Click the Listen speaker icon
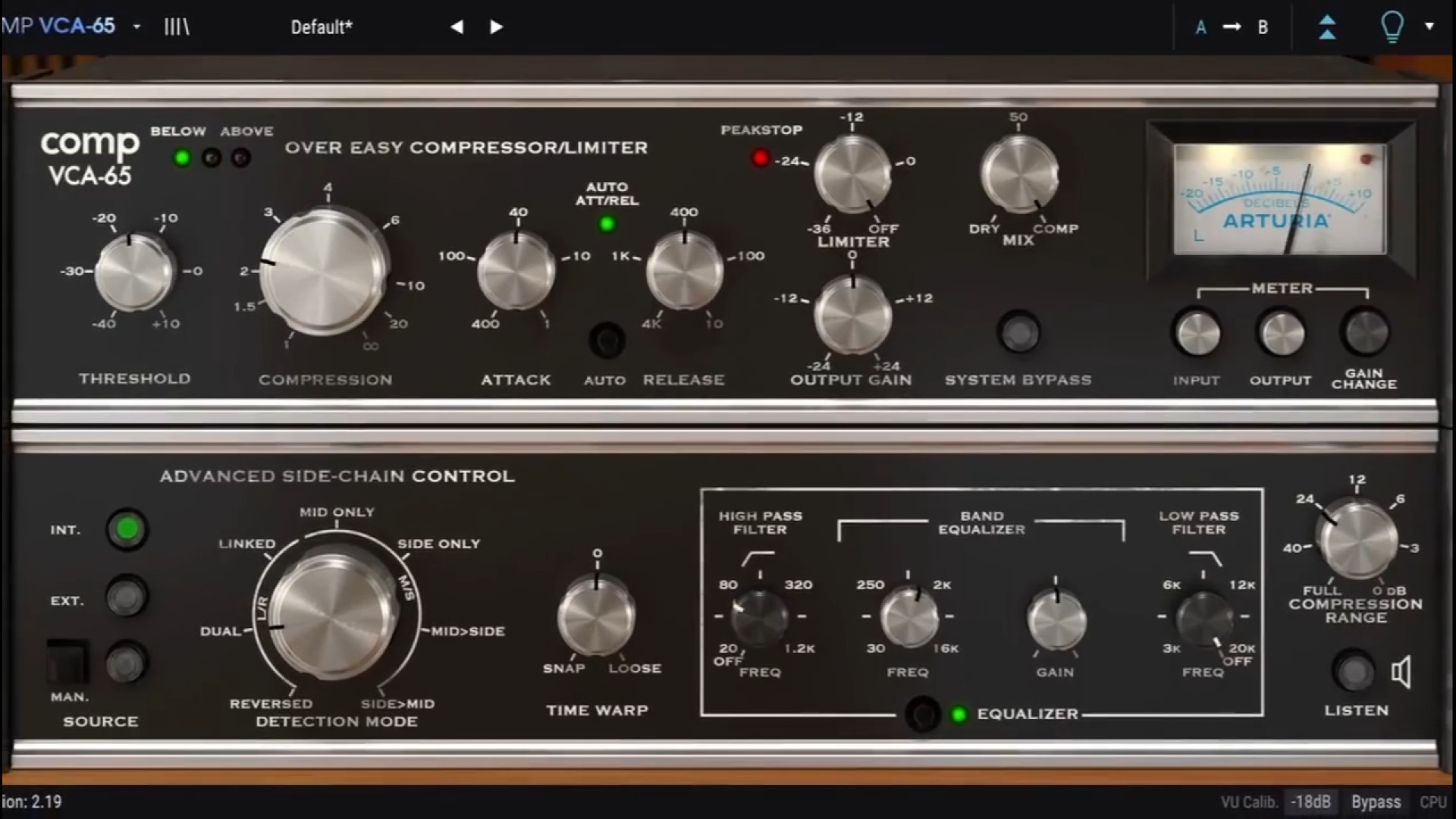The width and height of the screenshot is (1456, 819). [x=1401, y=672]
